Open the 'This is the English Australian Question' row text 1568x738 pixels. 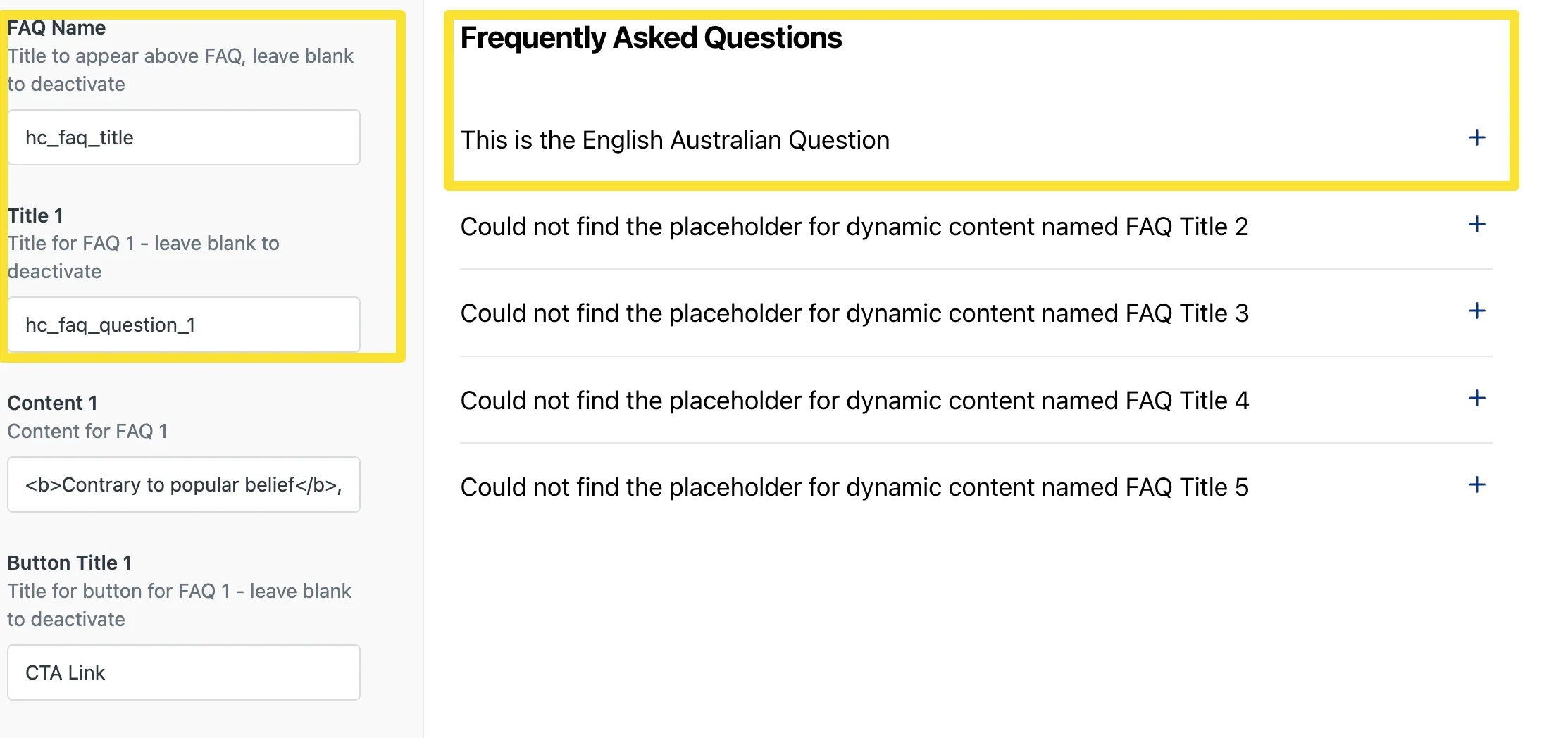click(x=675, y=140)
